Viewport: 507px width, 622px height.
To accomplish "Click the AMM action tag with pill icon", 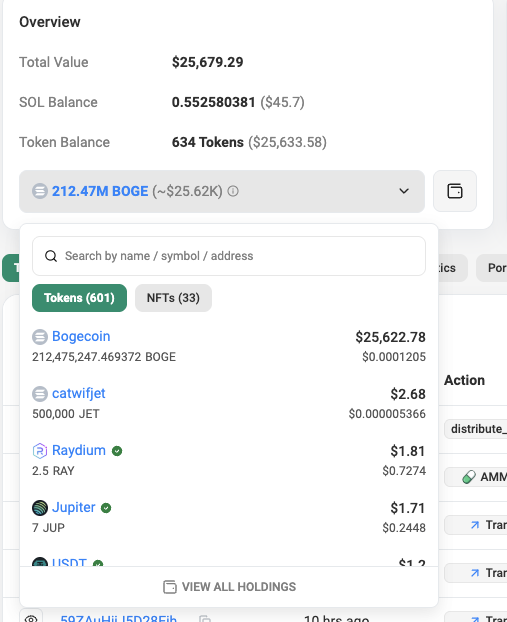I will click(x=476, y=477).
